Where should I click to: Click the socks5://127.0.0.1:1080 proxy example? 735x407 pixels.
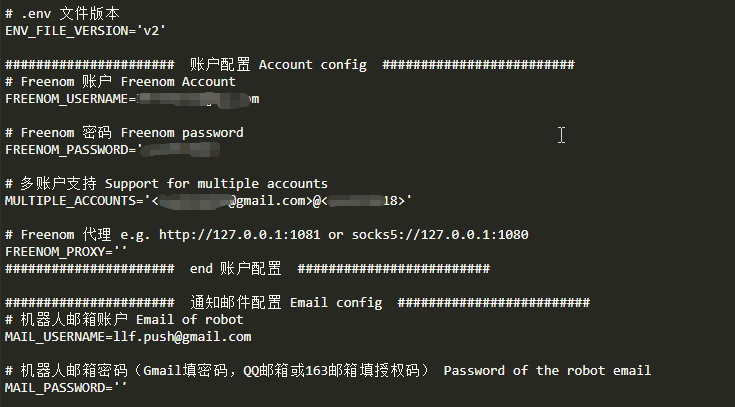click(440, 235)
